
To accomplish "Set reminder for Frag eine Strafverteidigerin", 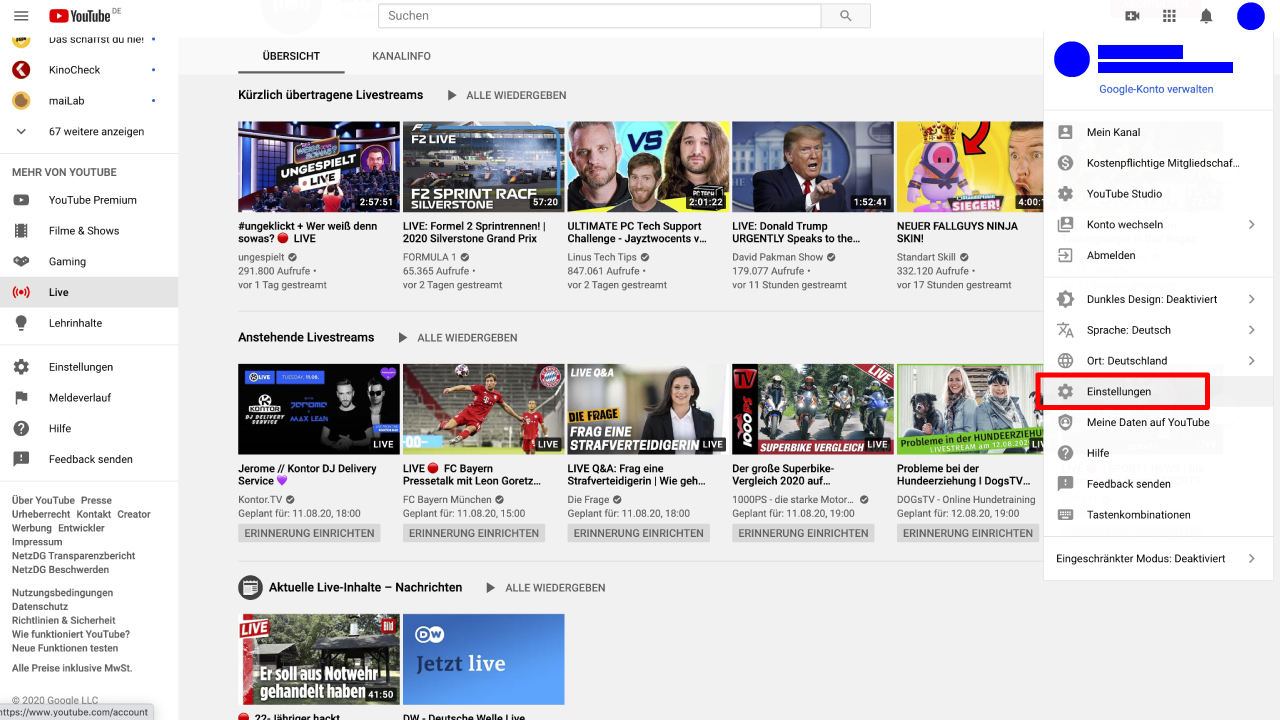I will pos(639,533).
